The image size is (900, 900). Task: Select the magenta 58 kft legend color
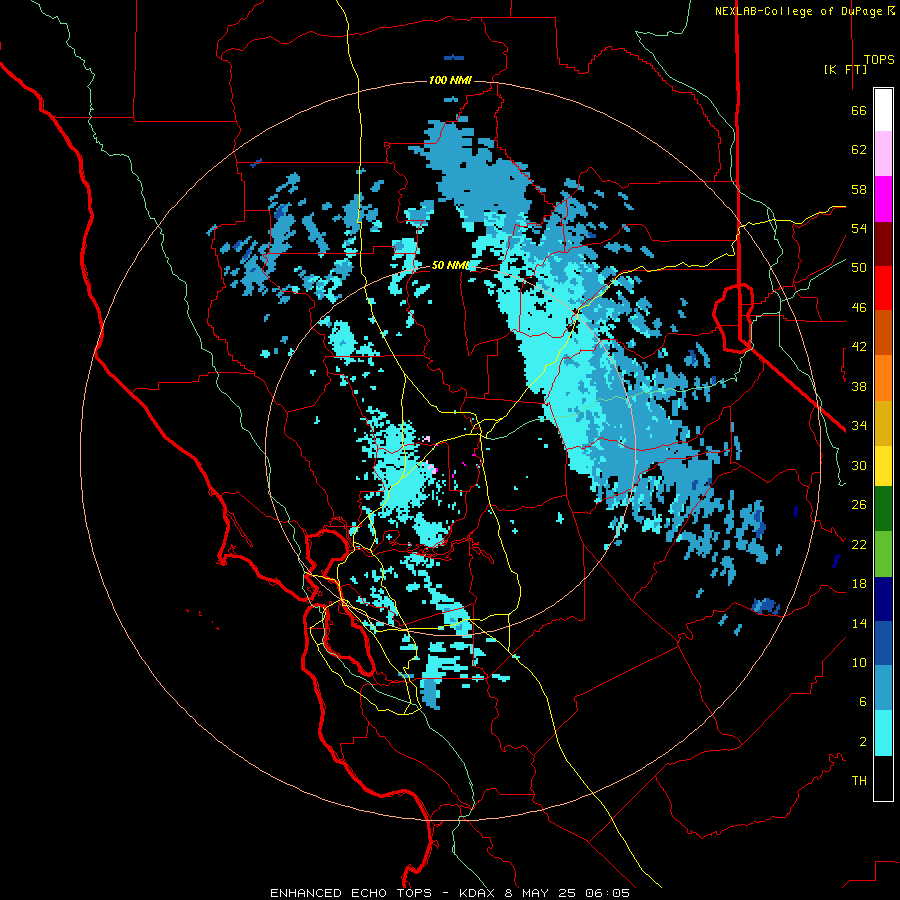pyautogui.click(x=883, y=199)
